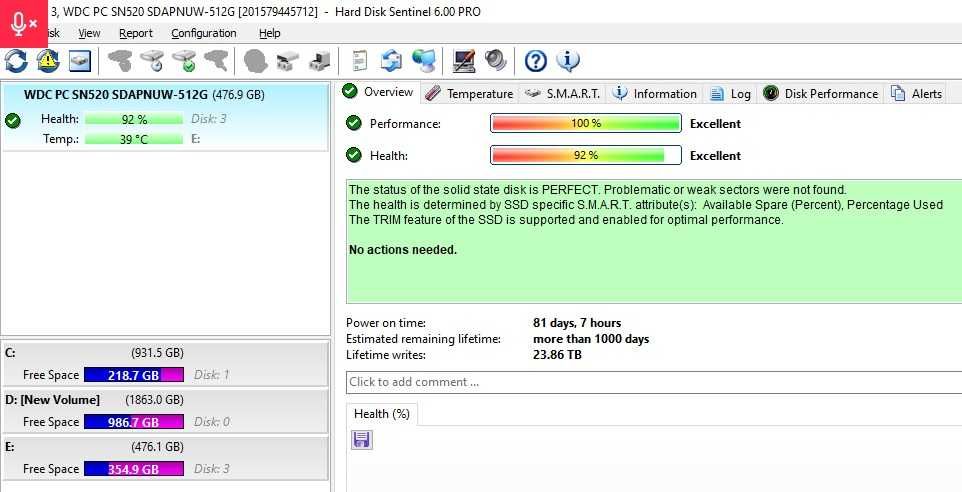The width and height of the screenshot is (962, 492).
Task: Switch to the S.M.A.R.T. tab
Action: click(563, 93)
